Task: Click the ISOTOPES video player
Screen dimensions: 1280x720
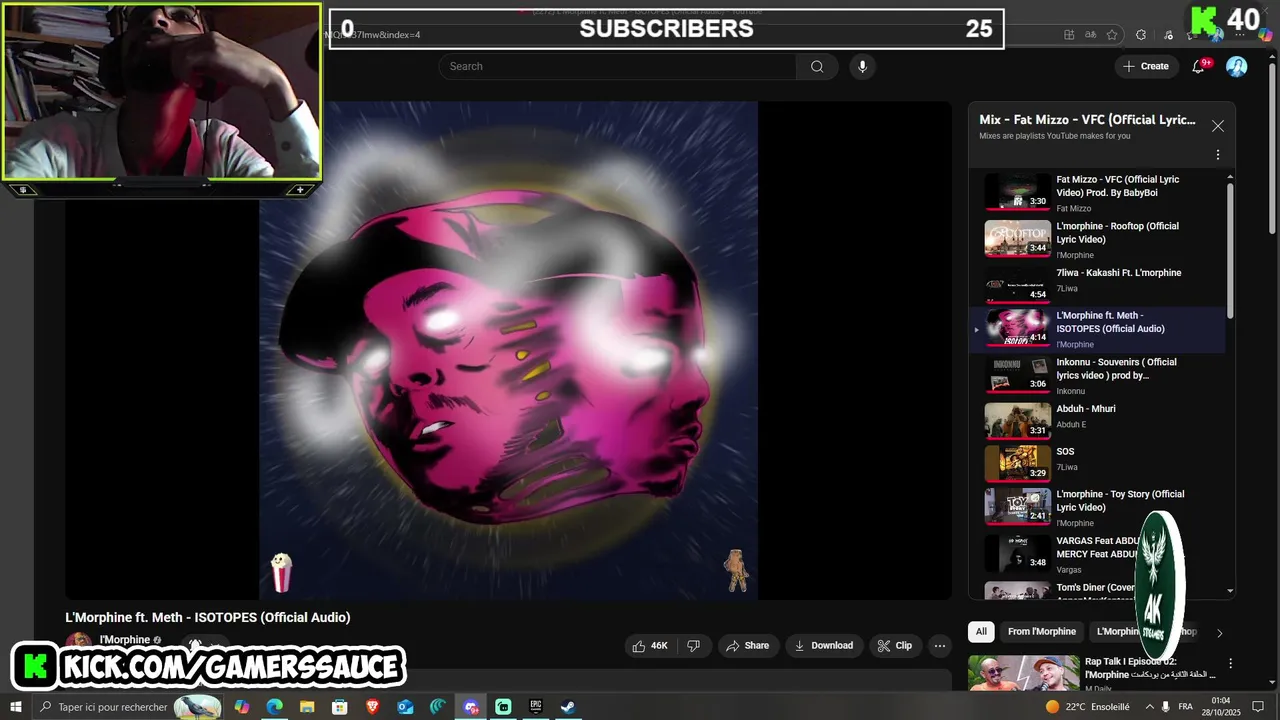Action: (508, 350)
